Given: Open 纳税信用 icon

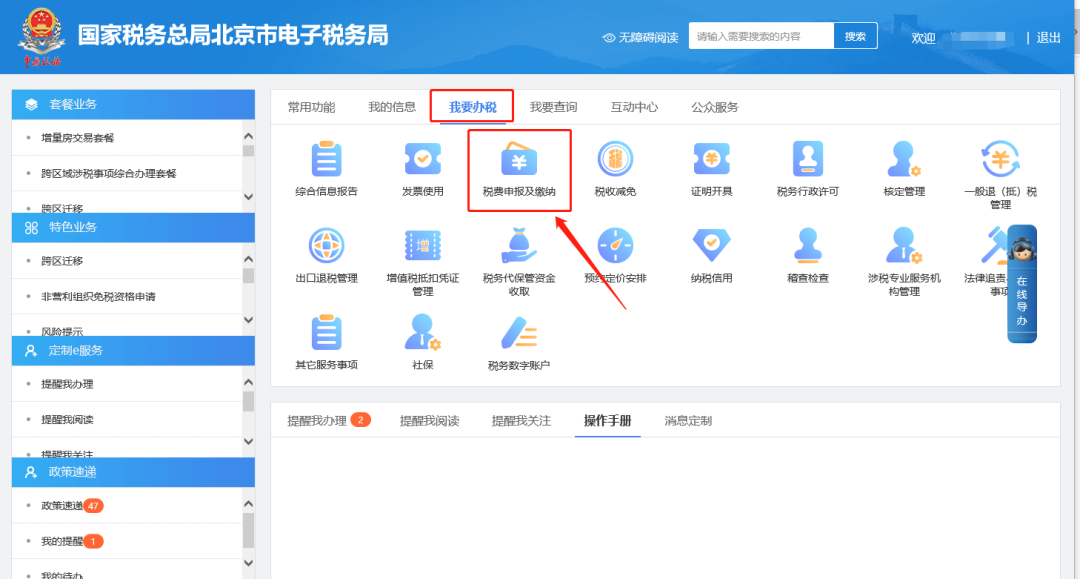Looking at the screenshot, I should click(x=712, y=246).
